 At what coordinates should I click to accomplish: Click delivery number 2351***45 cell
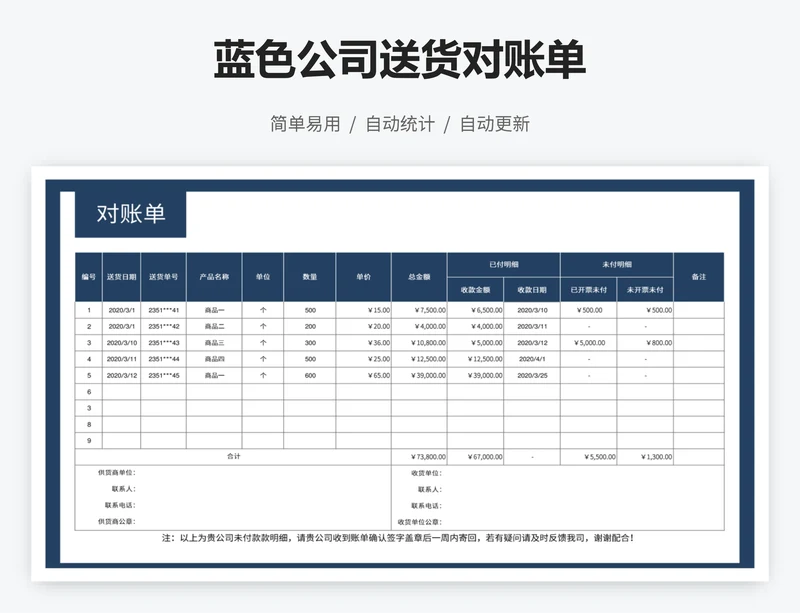point(164,376)
